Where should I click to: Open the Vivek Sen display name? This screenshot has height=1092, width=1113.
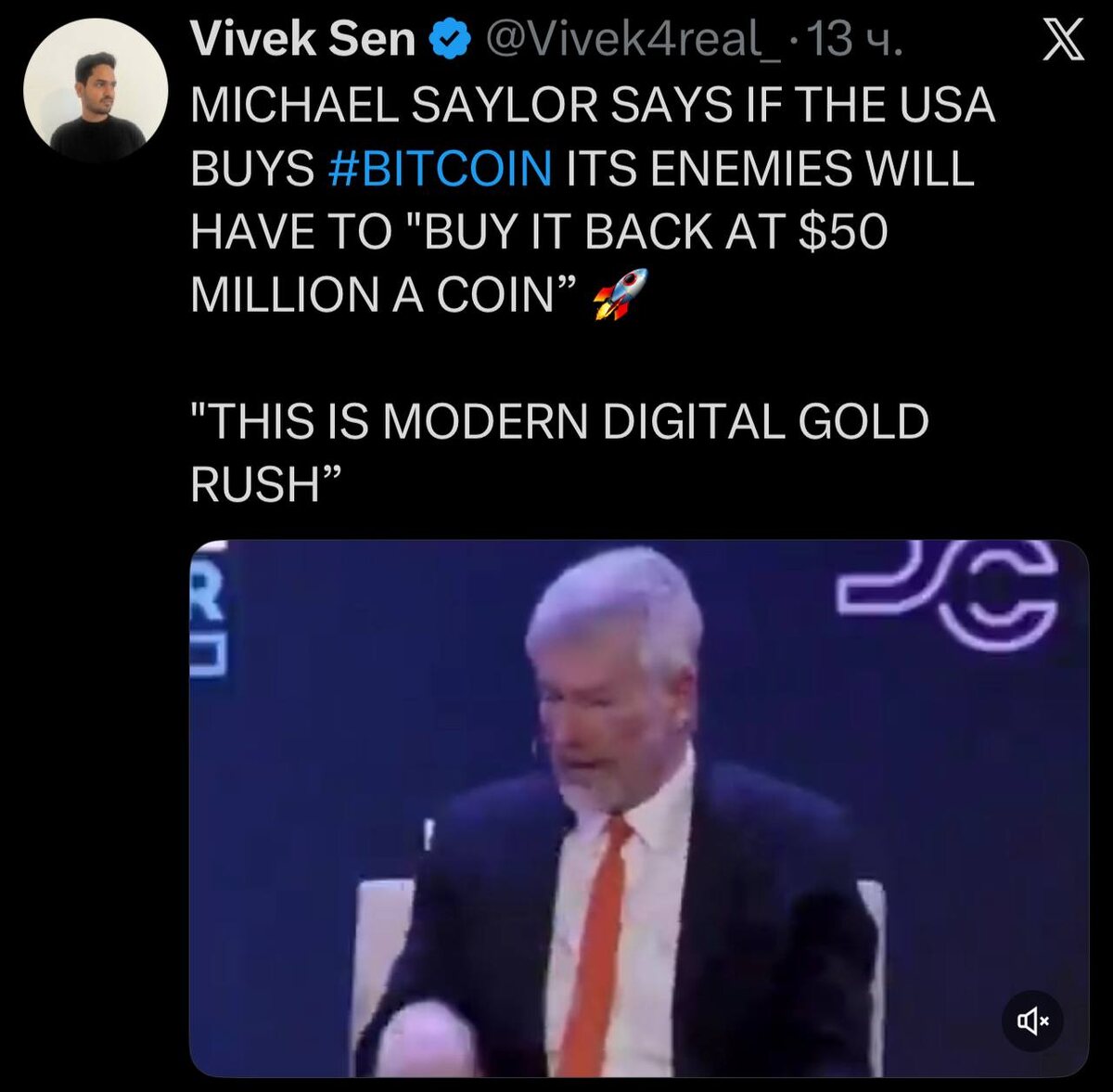tap(302, 41)
